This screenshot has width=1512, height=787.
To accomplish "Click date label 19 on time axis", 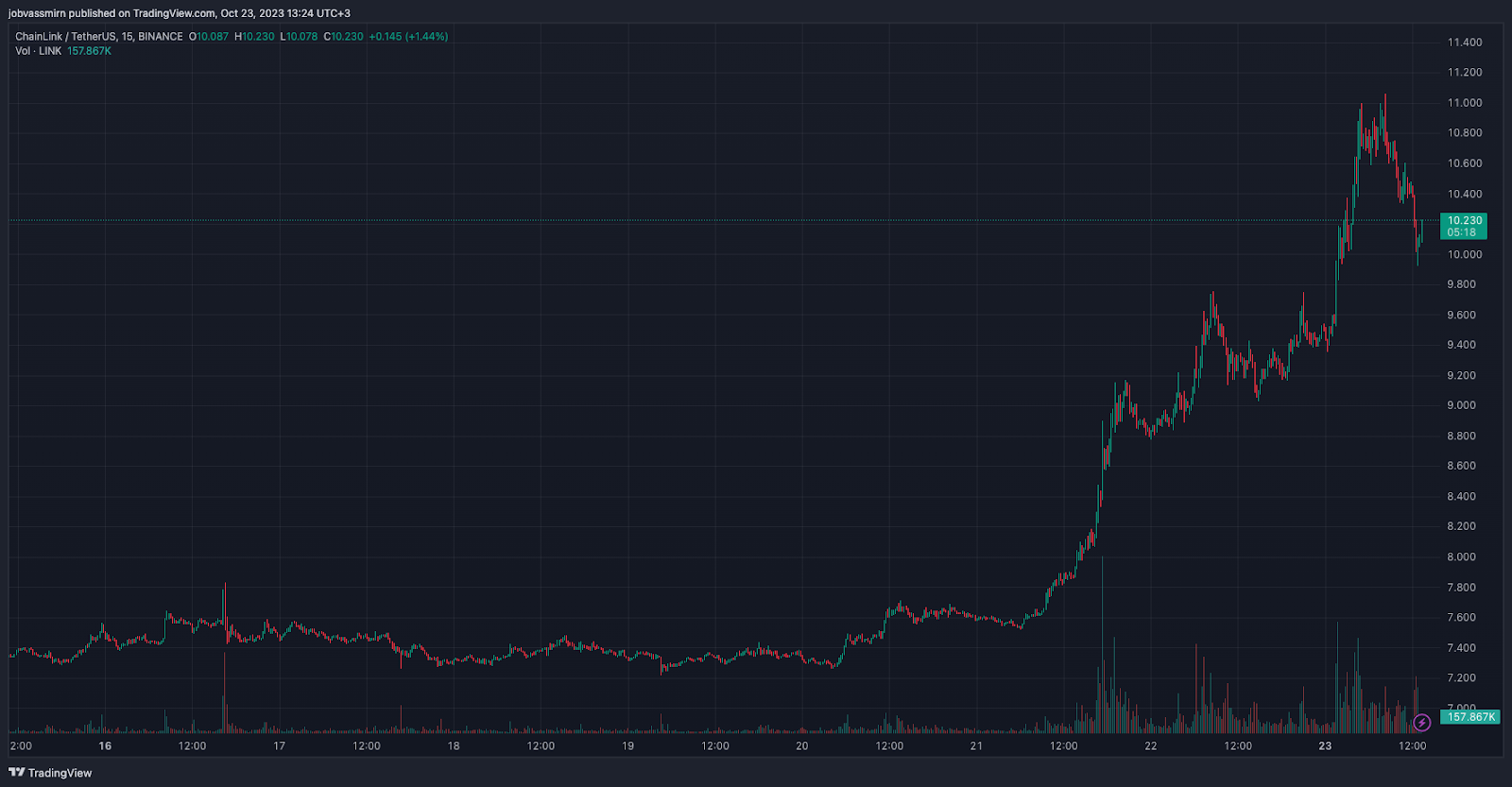I will tap(627, 745).
